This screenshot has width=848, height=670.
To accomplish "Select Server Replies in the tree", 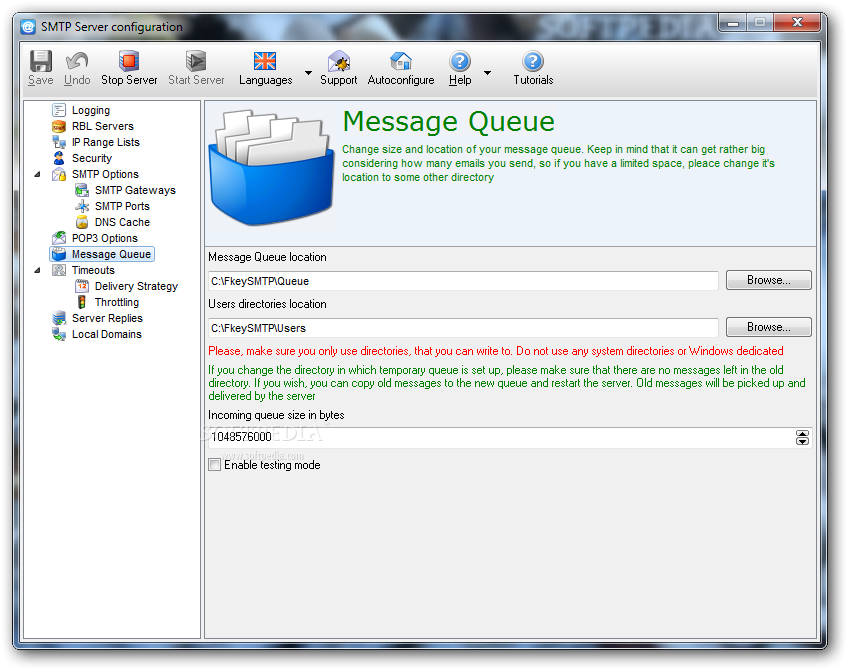I will (x=107, y=319).
